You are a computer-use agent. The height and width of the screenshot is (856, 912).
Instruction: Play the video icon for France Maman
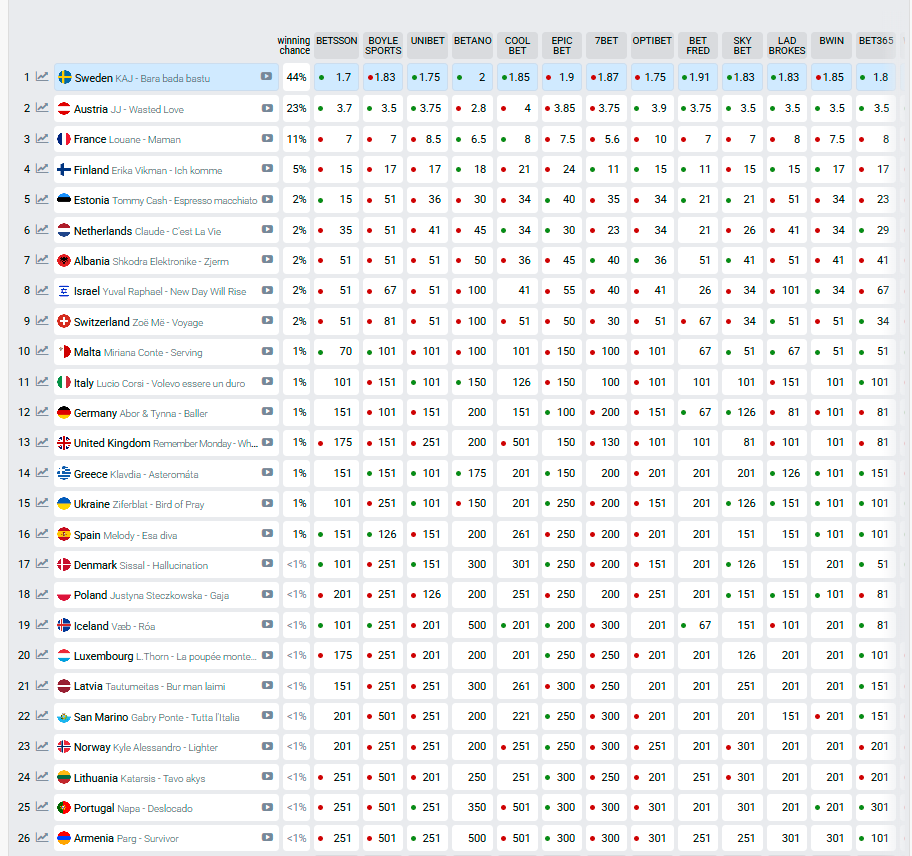[267, 138]
